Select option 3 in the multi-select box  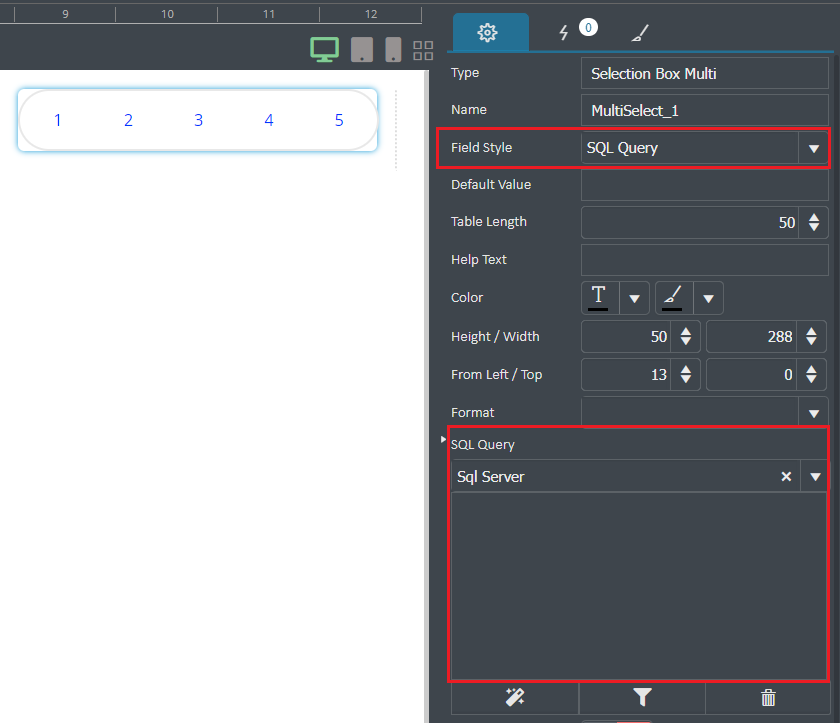pos(198,120)
